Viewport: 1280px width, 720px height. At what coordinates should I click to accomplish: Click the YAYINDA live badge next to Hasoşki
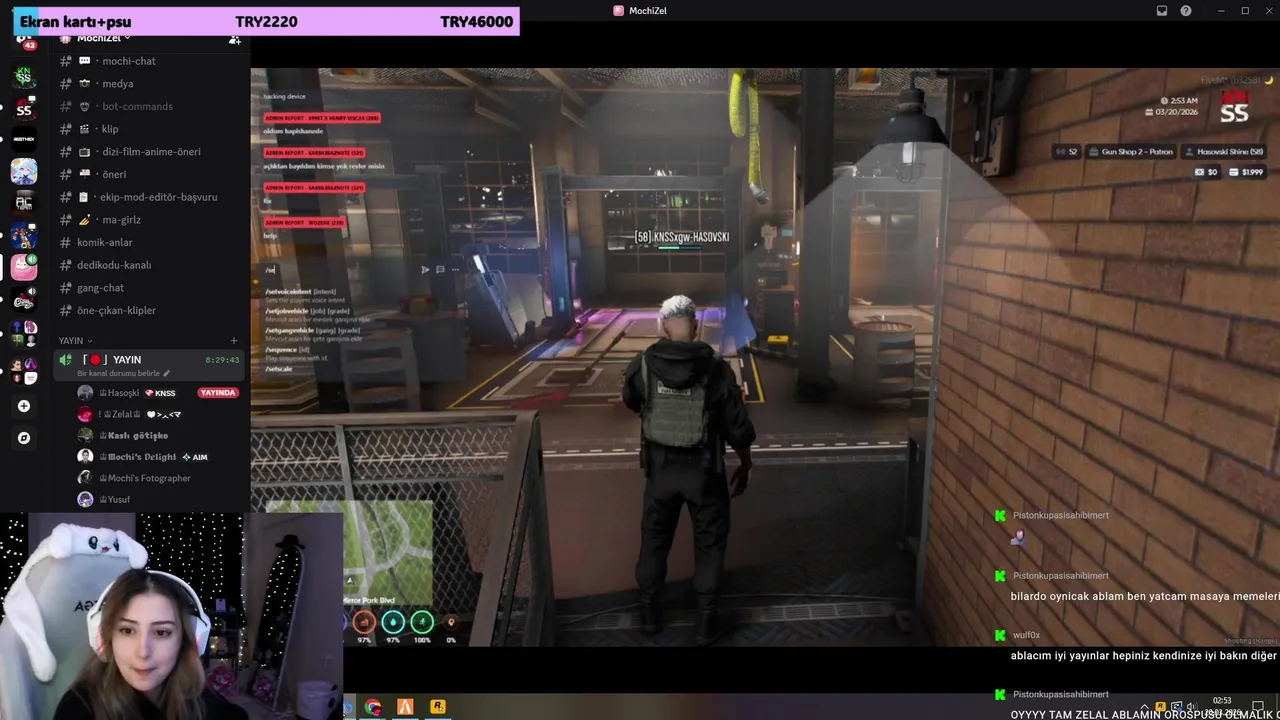point(218,393)
